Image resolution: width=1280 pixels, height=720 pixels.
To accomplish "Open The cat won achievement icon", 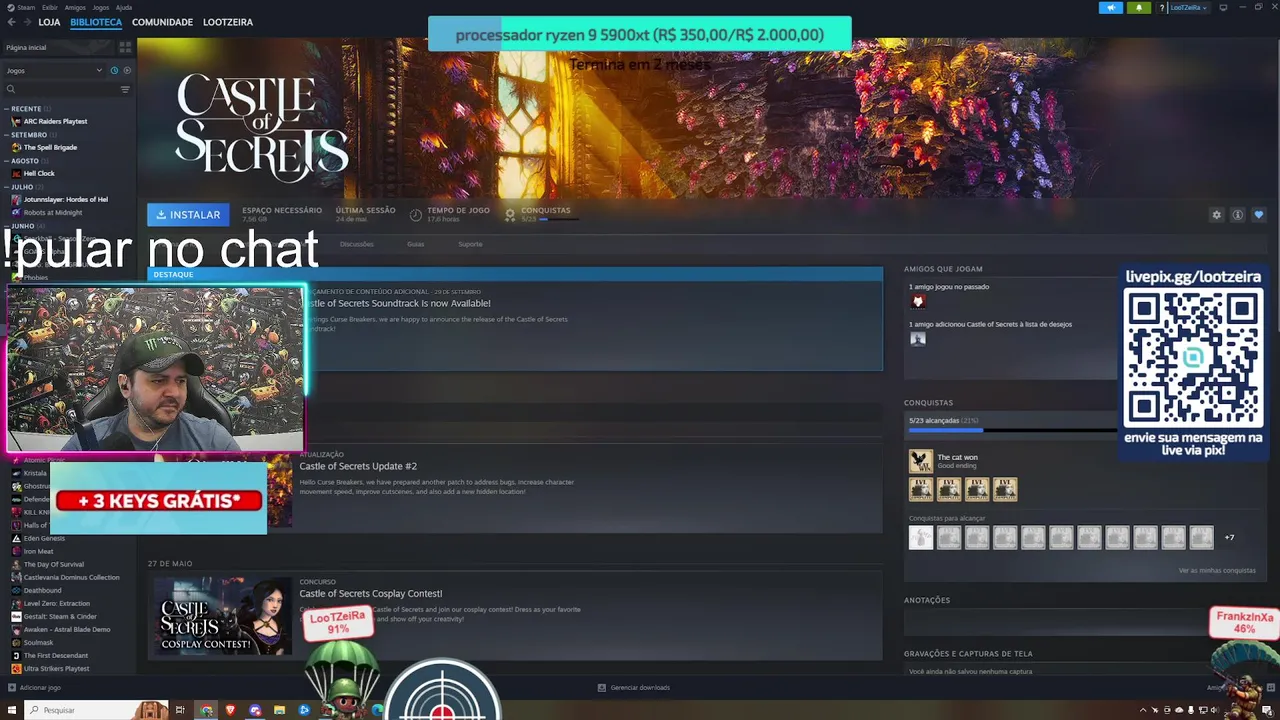I will [x=921, y=461].
